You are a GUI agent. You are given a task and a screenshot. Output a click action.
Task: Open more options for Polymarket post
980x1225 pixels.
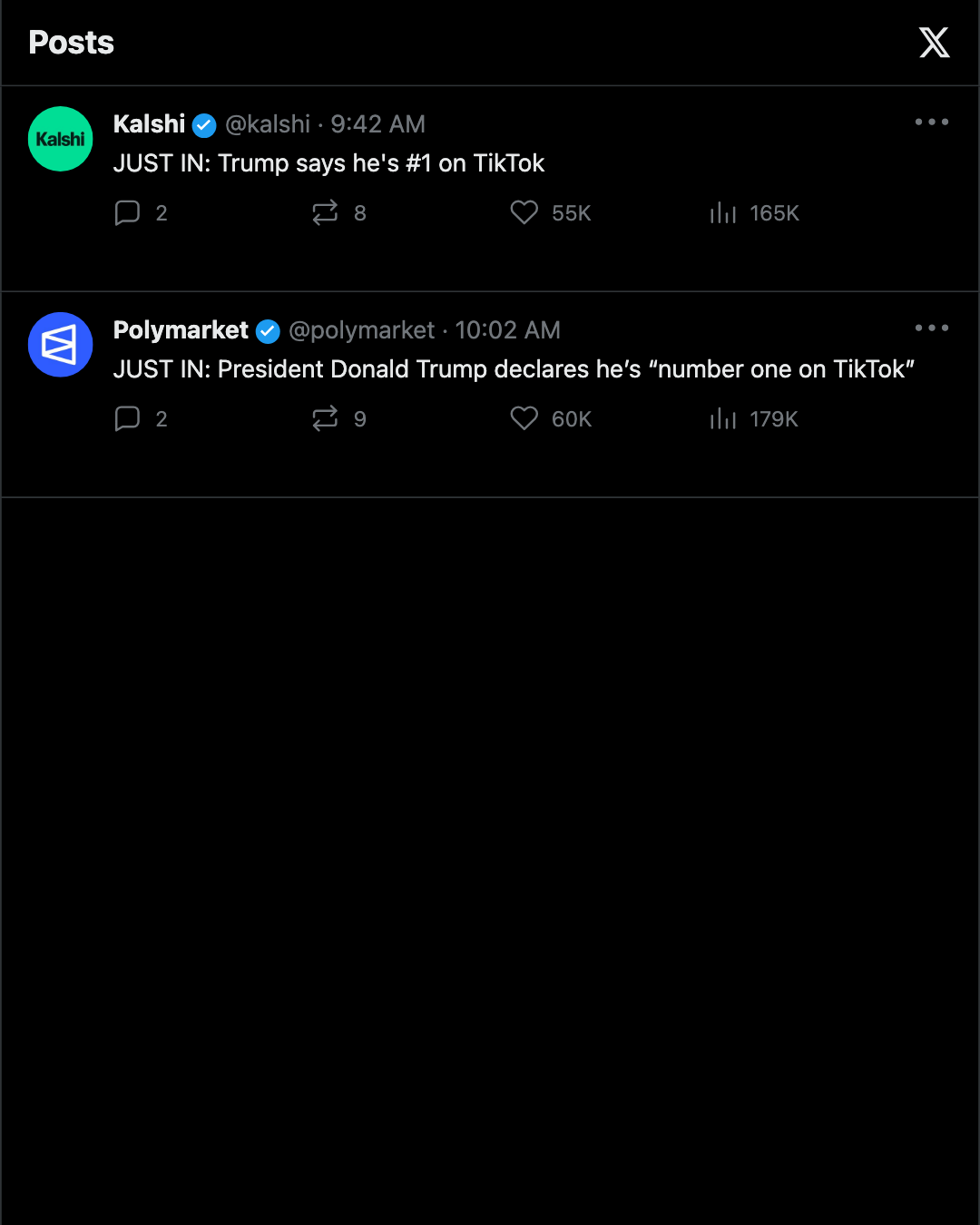(932, 328)
